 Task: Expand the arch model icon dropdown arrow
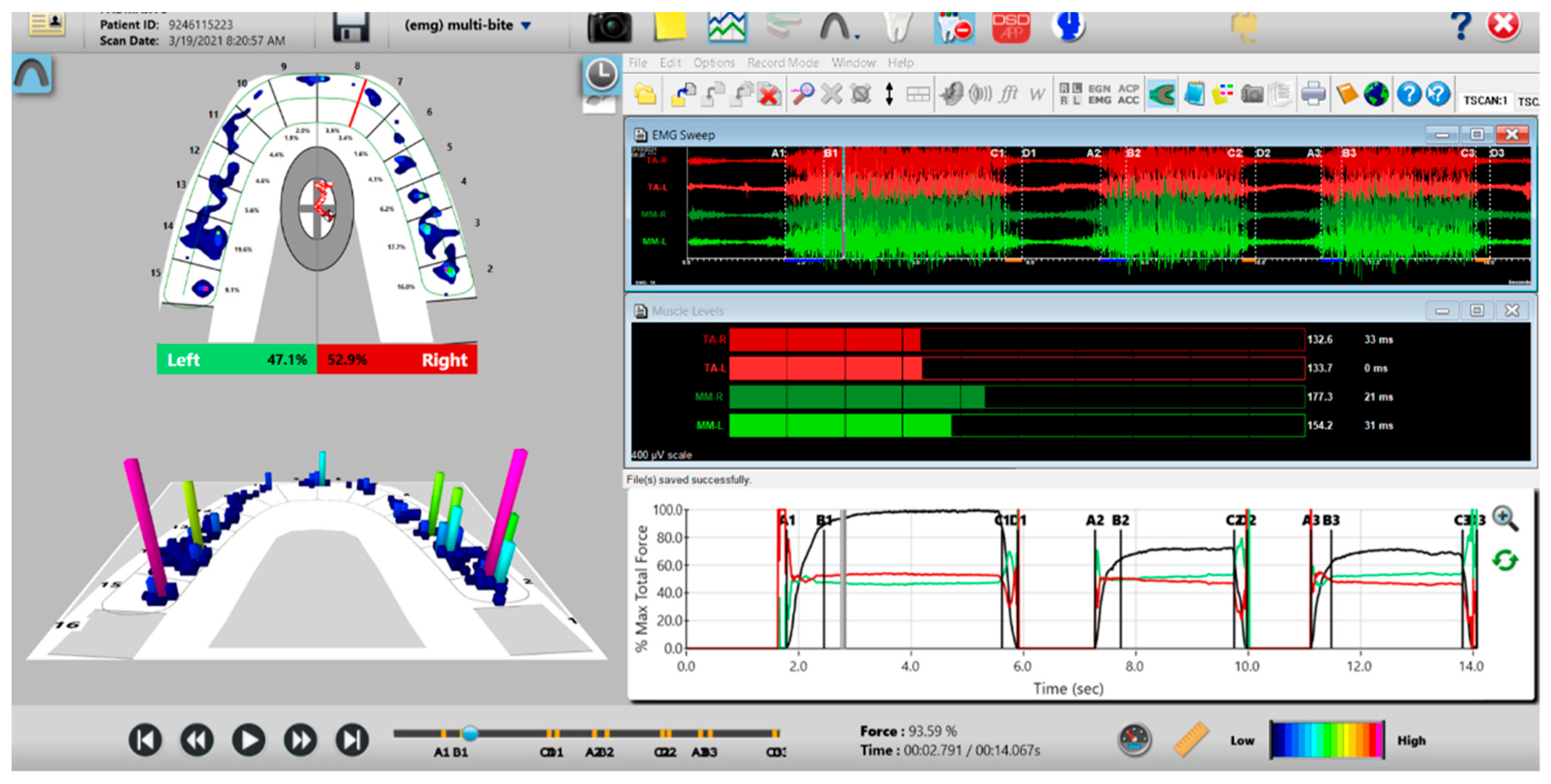(857, 37)
